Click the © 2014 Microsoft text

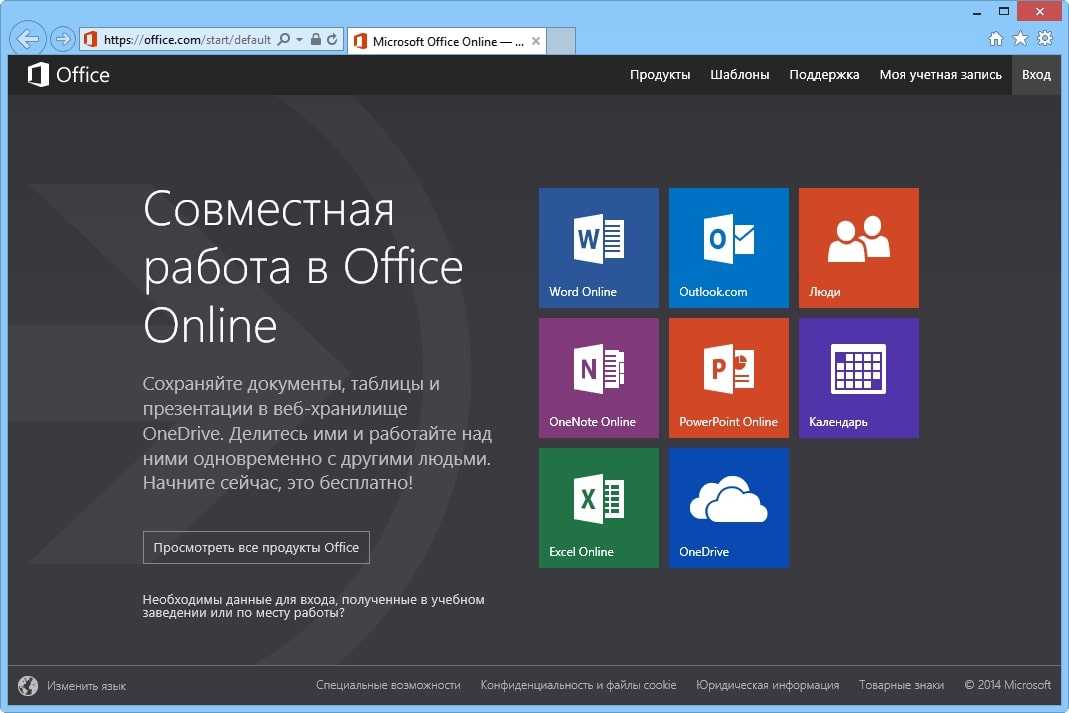pos(1008,685)
